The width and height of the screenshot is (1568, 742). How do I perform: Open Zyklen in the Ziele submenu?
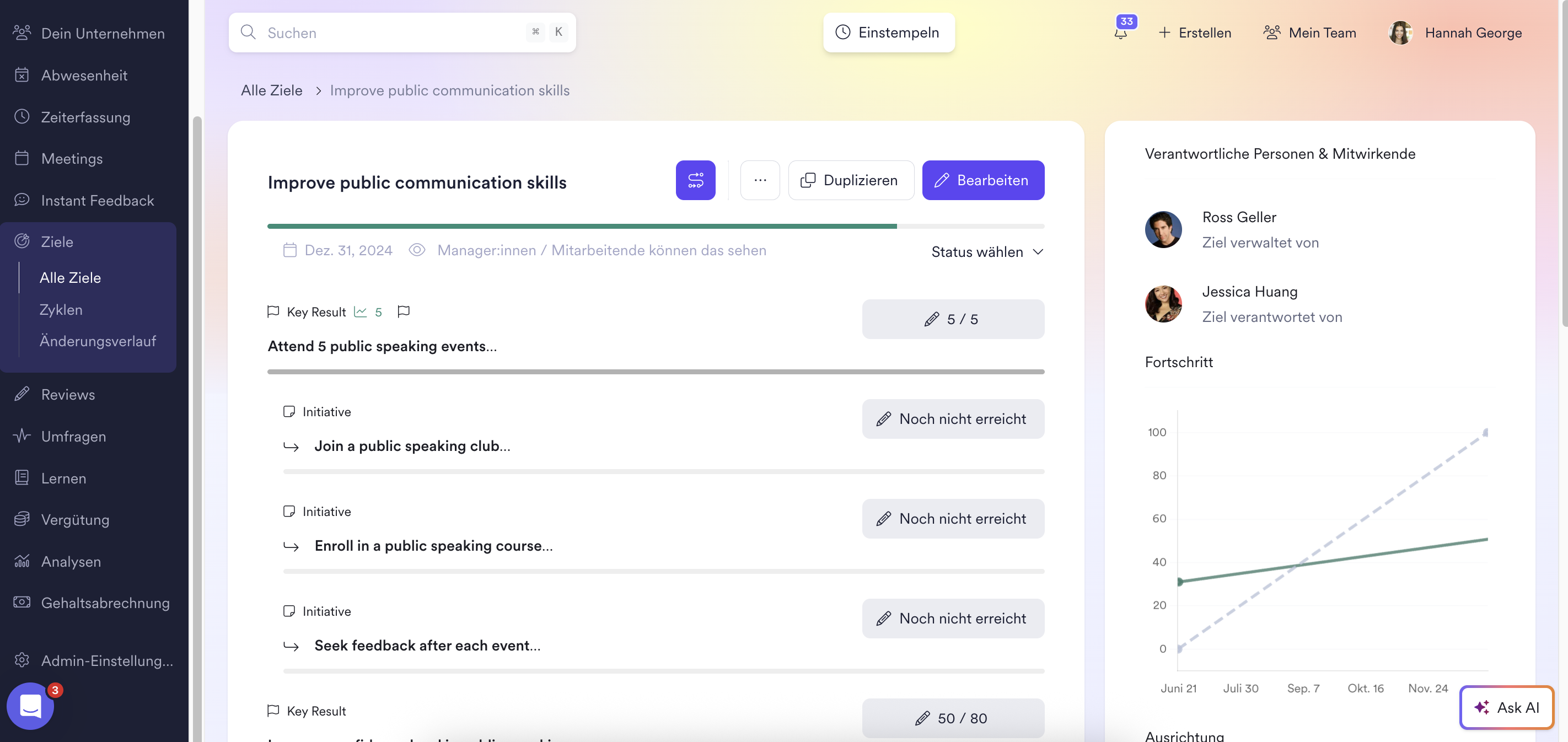click(61, 309)
